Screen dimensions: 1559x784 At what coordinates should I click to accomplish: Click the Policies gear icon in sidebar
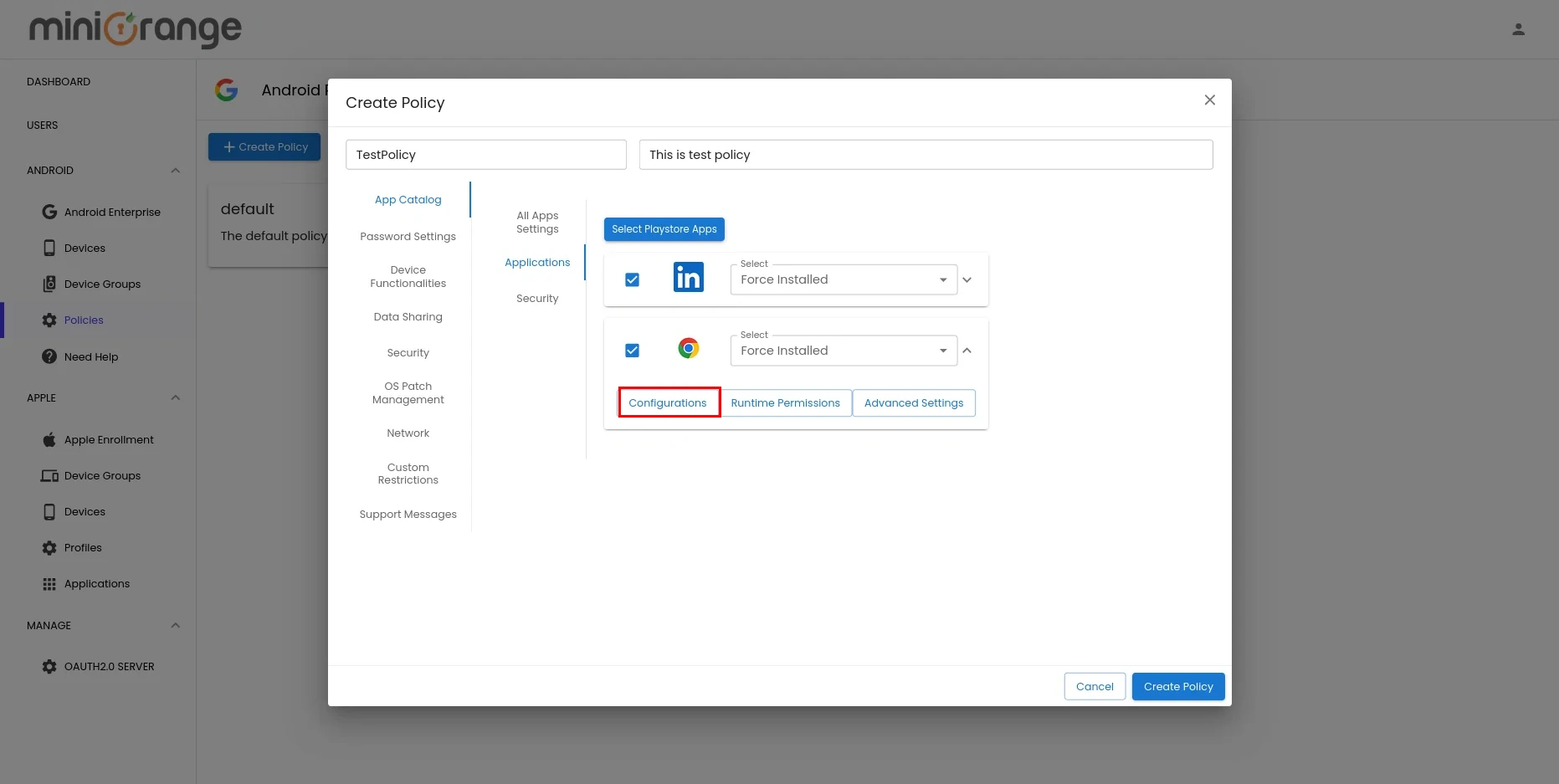(49, 320)
